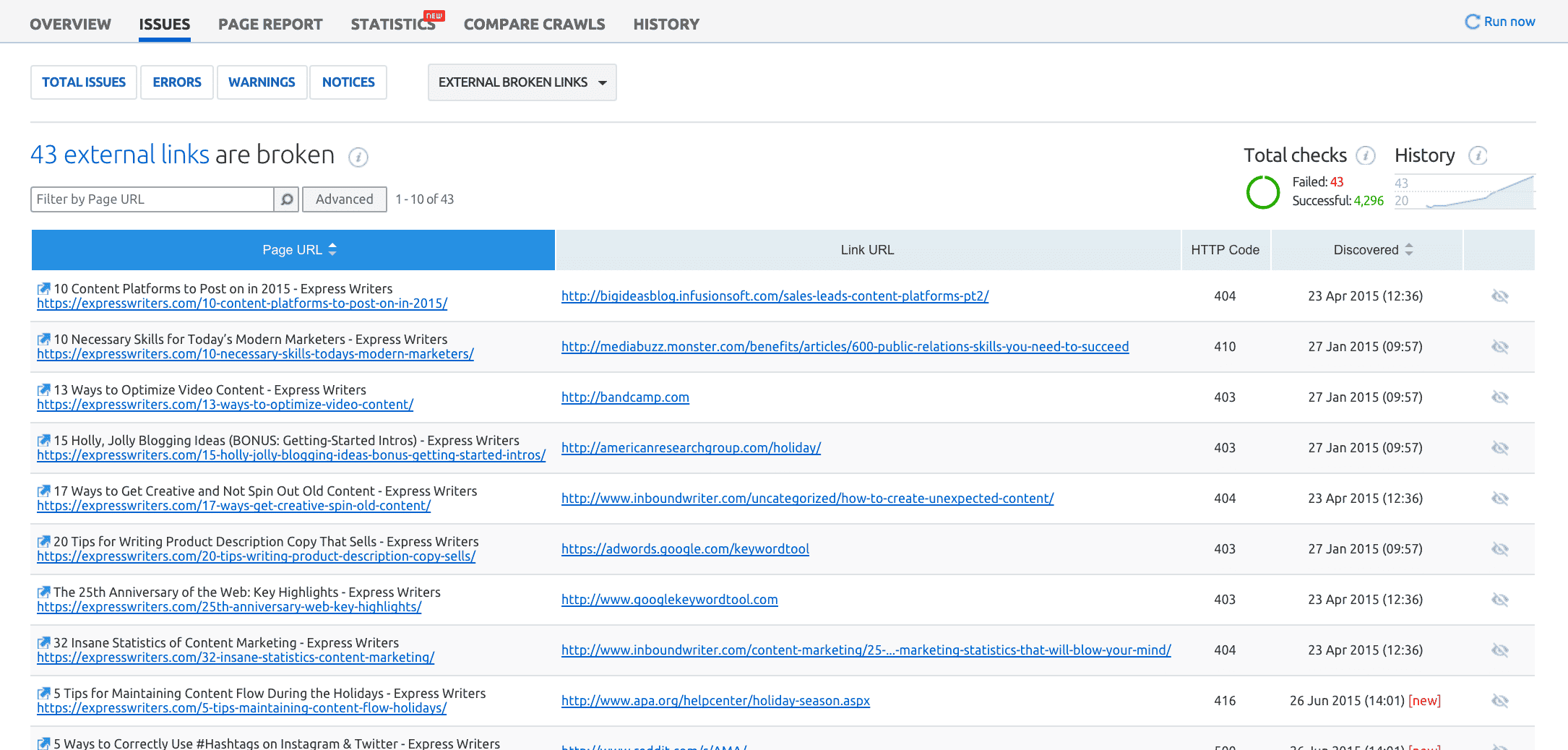Go to the Page Report tab
1568x750 pixels.
click(270, 25)
